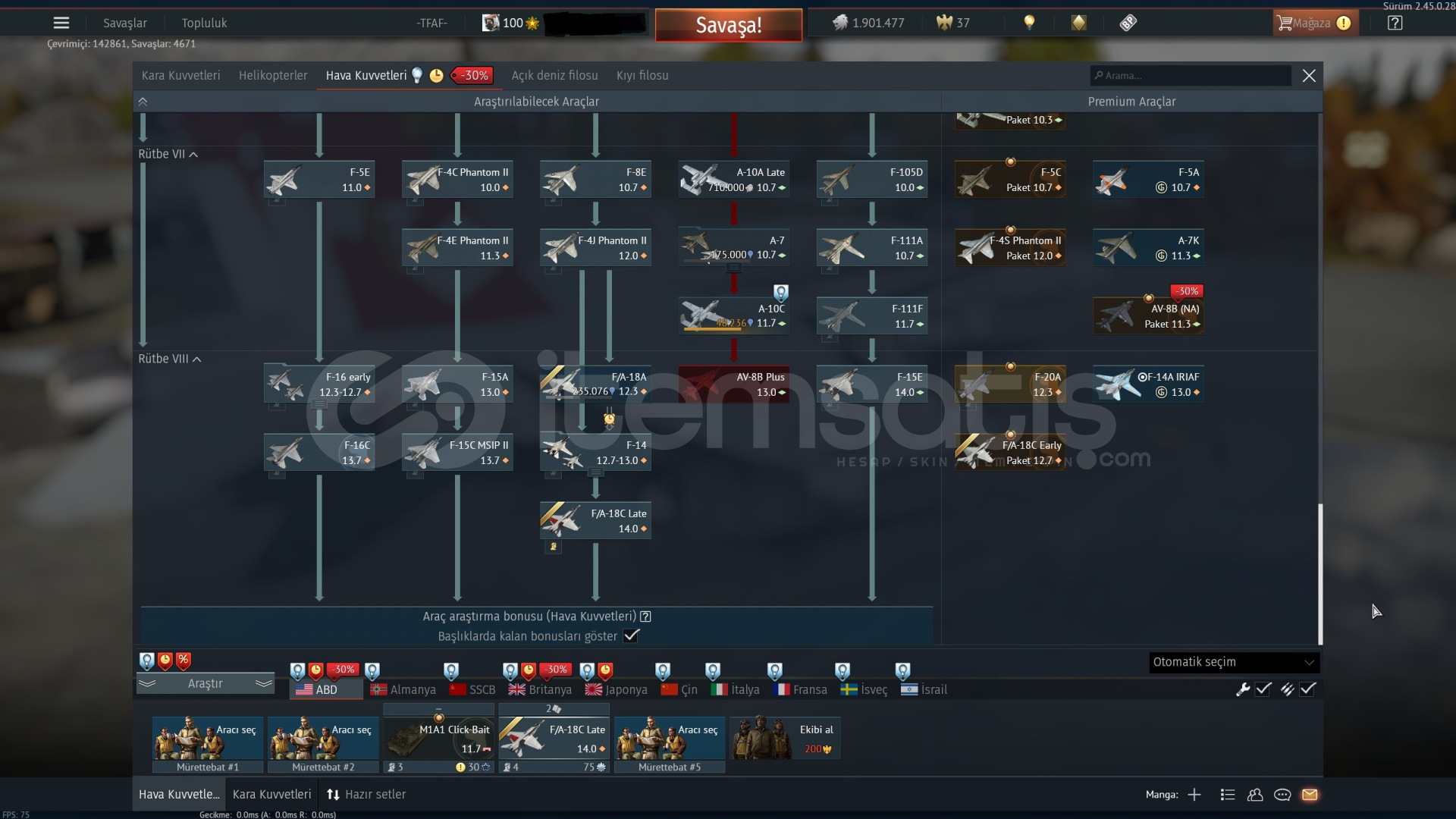
Task: Click the Savaşa! battle button
Action: tap(729, 25)
